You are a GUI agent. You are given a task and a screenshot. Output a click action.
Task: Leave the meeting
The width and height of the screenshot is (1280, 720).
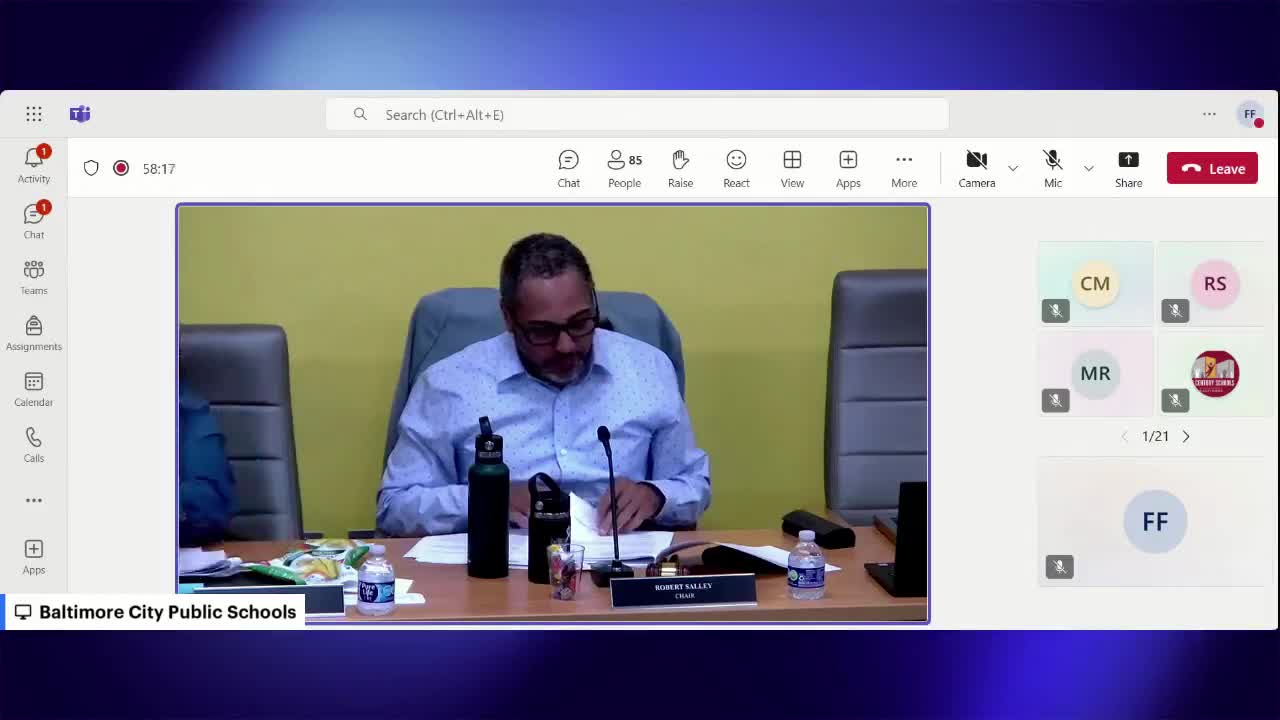pos(1212,168)
